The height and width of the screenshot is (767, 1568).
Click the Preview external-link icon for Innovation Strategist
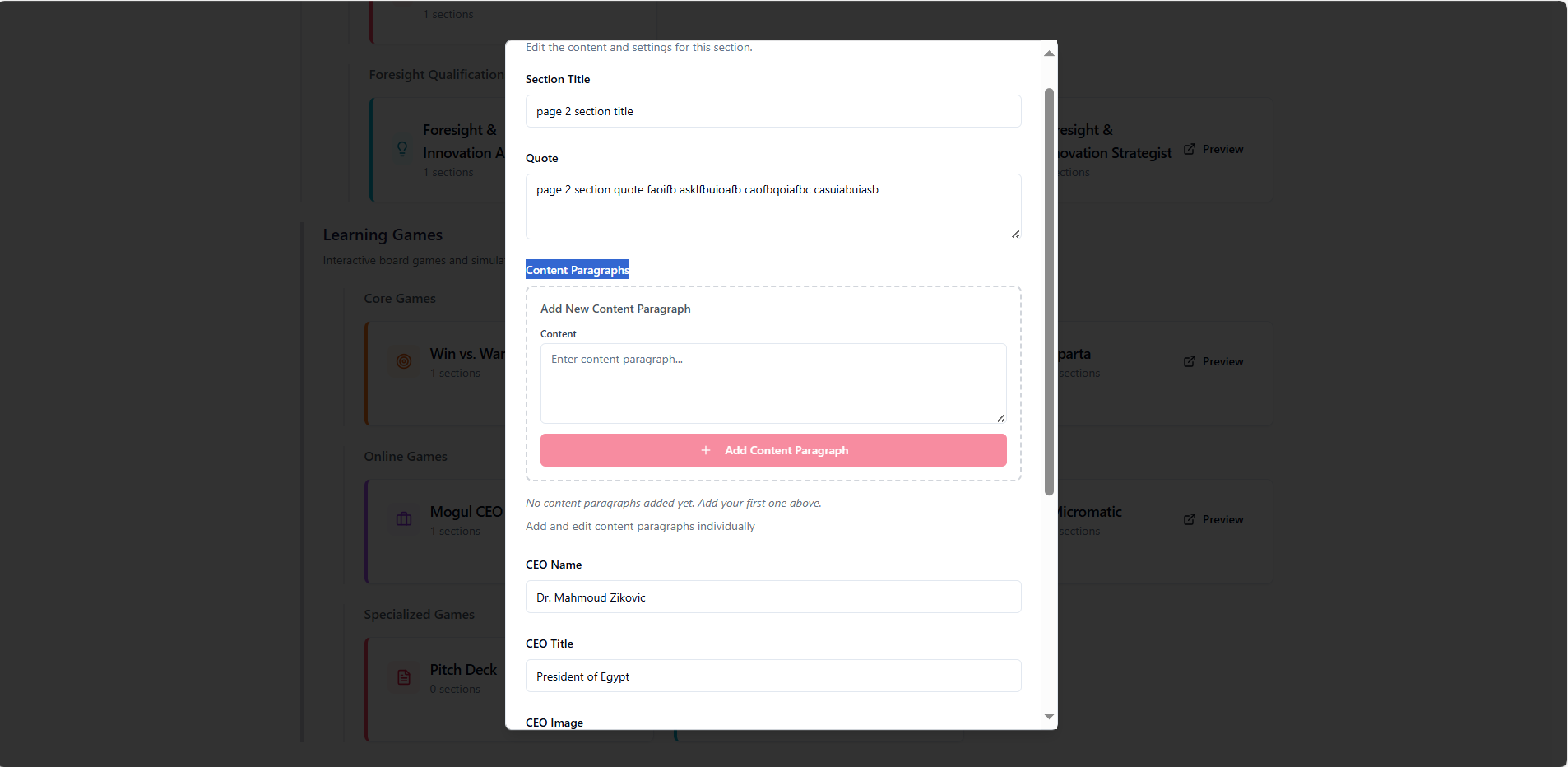[1190, 149]
